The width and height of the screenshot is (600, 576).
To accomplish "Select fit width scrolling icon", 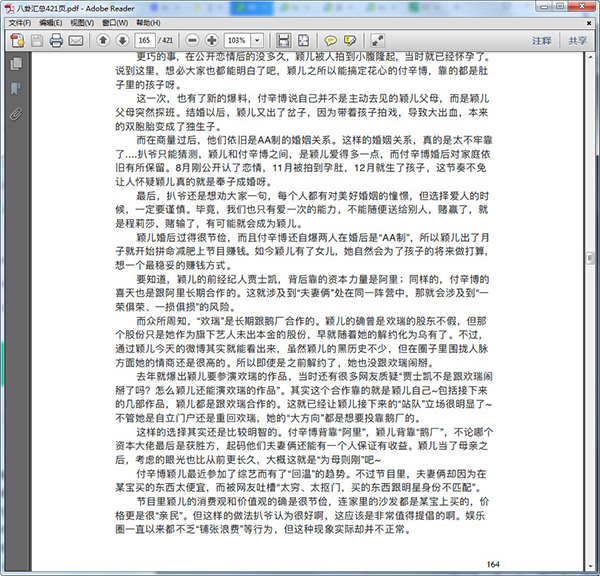I will tap(284, 40).
